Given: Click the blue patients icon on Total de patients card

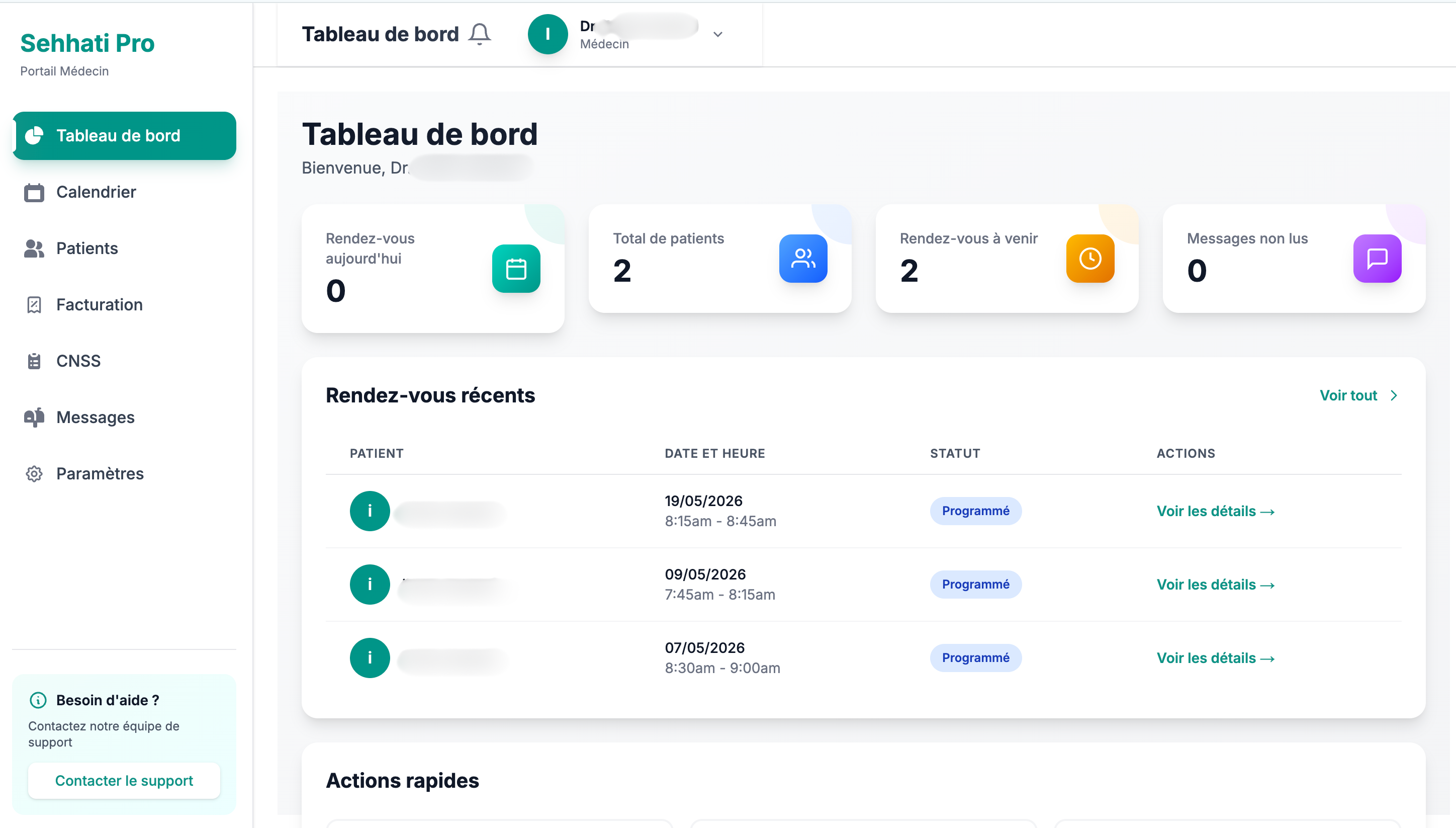Looking at the screenshot, I should [x=803, y=259].
